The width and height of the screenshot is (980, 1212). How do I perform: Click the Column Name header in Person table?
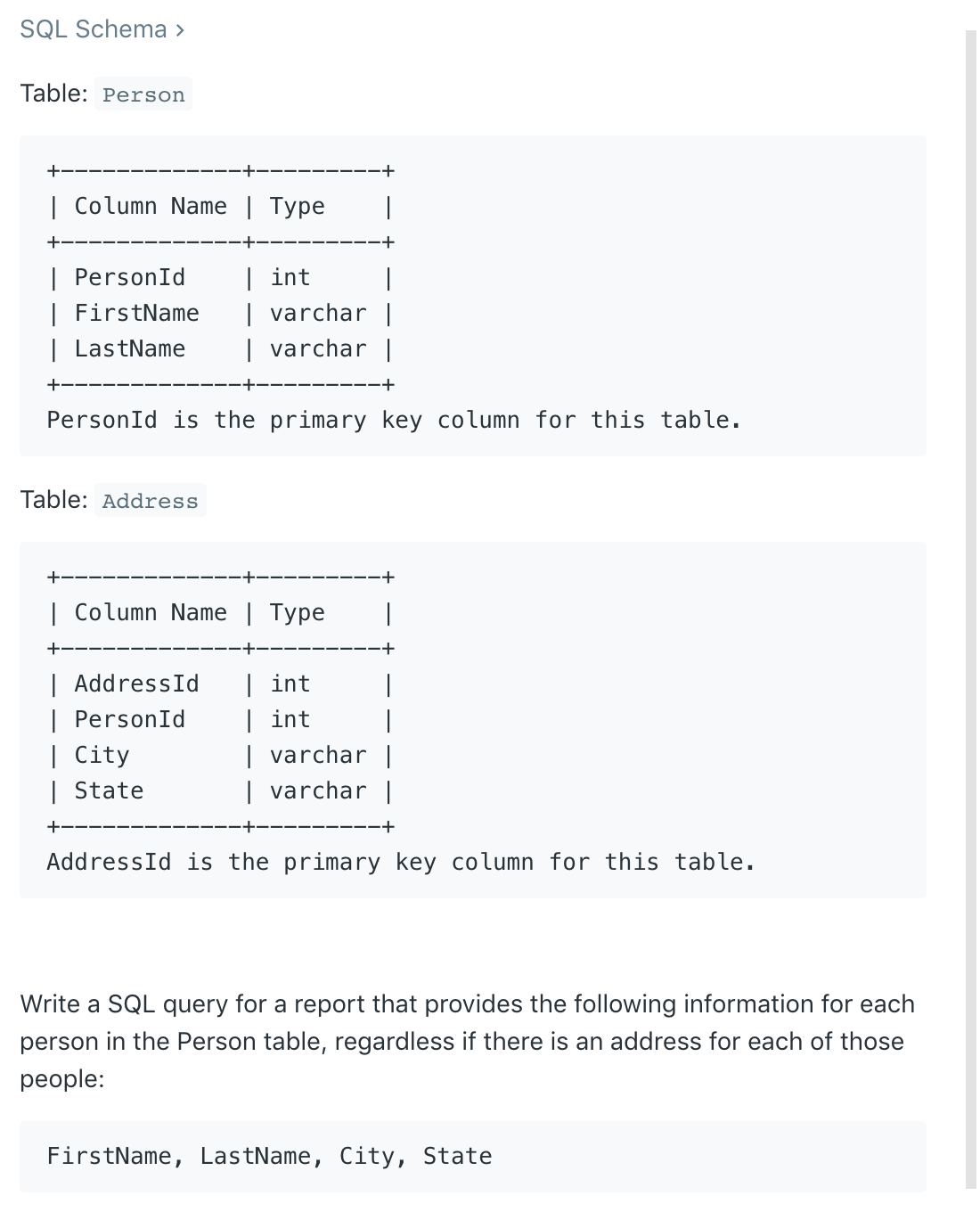coord(151,207)
